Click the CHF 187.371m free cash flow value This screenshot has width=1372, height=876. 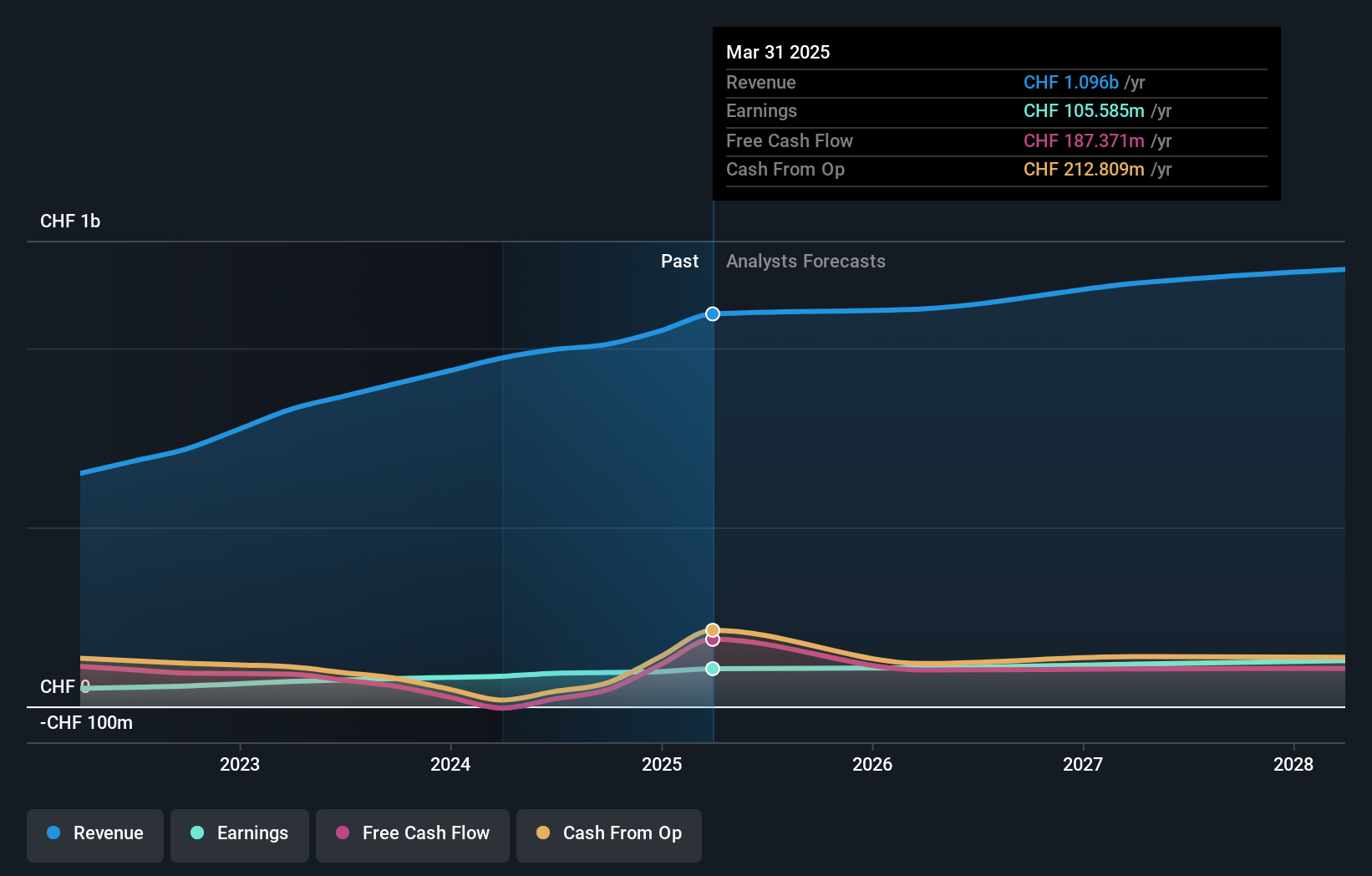[x=1085, y=140]
